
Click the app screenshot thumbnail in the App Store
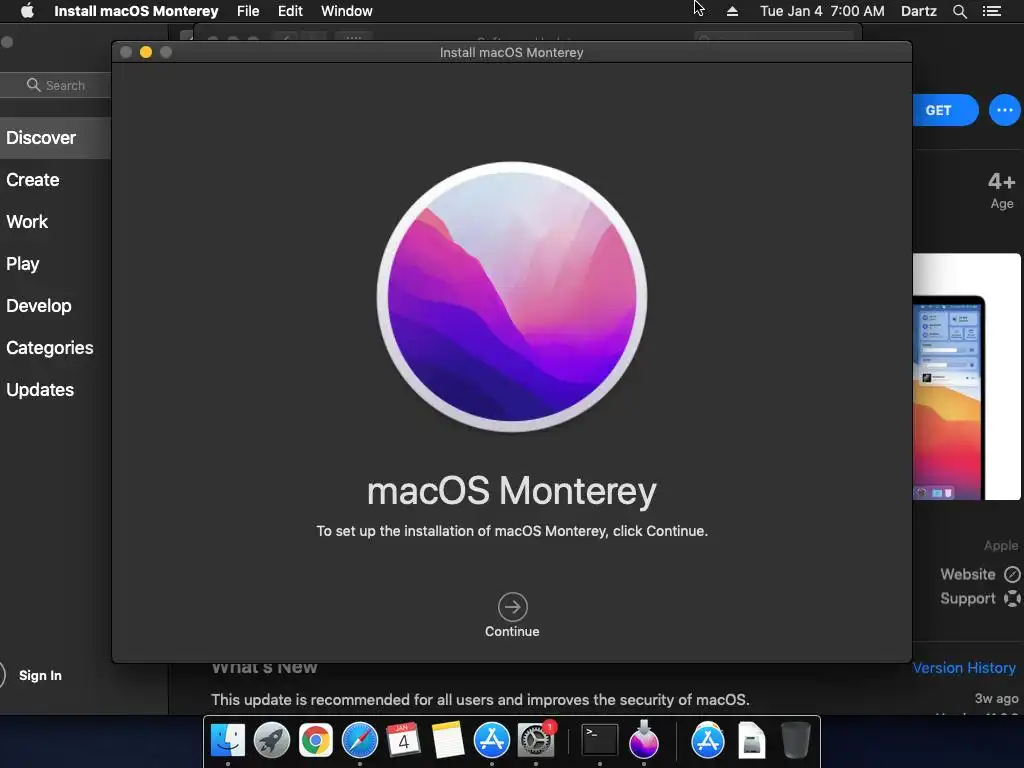click(x=967, y=377)
